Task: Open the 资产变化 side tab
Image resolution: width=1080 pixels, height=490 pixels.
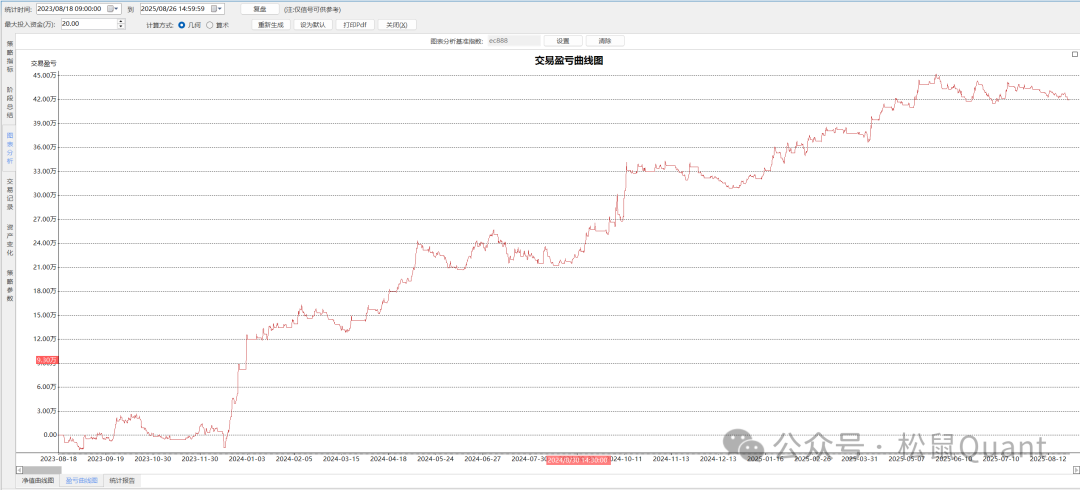Action: pyautogui.click(x=10, y=238)
